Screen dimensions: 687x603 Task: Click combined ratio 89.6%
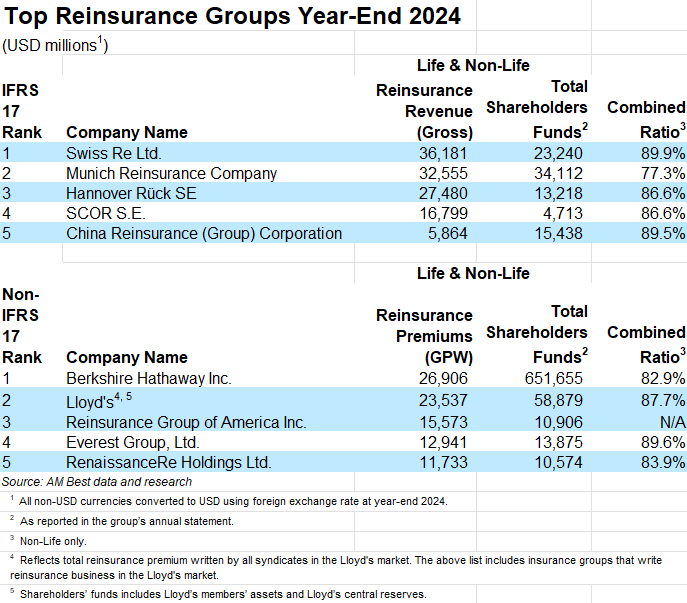pos(663,443)
